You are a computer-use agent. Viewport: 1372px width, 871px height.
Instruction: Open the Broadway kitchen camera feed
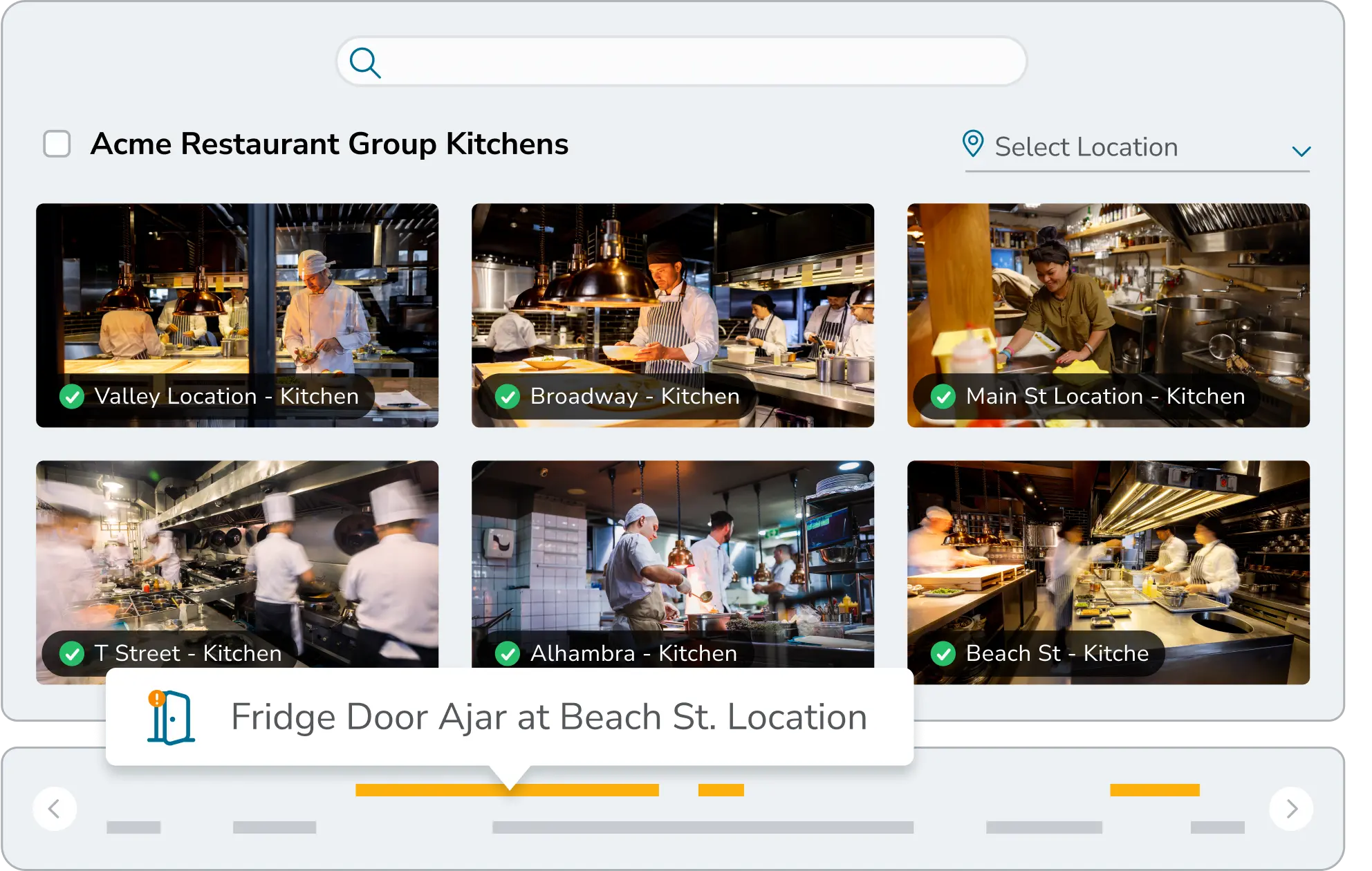click(x=673, y=297)
